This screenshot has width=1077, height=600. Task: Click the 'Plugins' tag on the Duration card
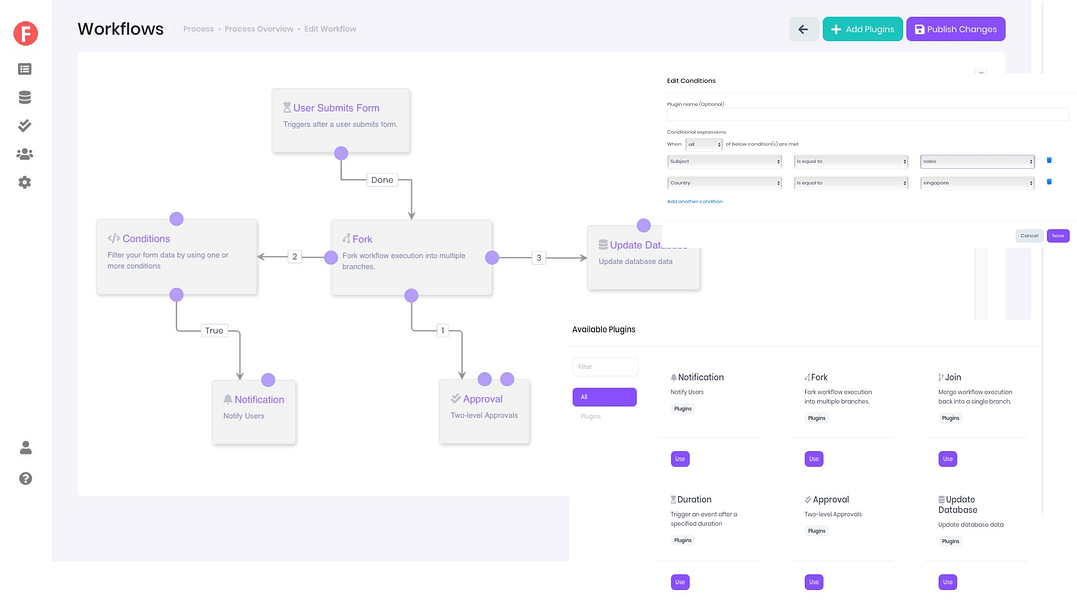pos(683,540)
